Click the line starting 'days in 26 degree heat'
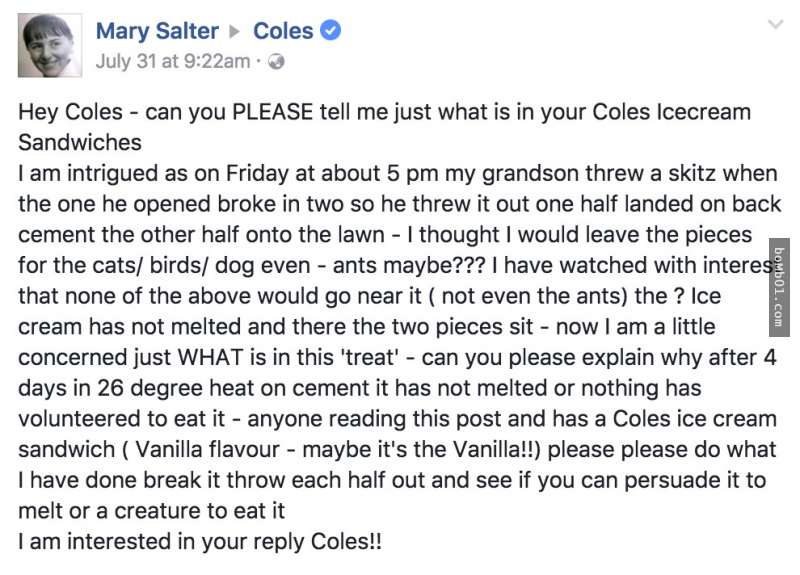 point(360,388)
